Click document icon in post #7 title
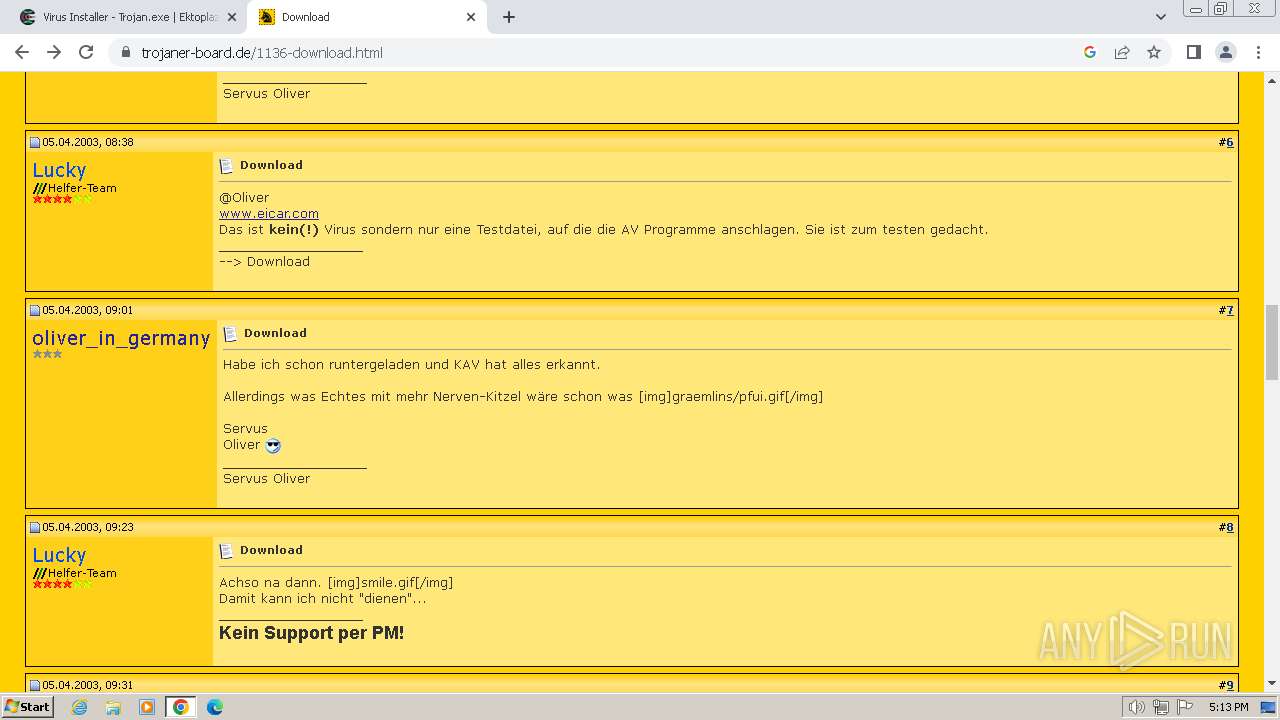This screenshot has height=720, width=1280. (x=230, y=334)
